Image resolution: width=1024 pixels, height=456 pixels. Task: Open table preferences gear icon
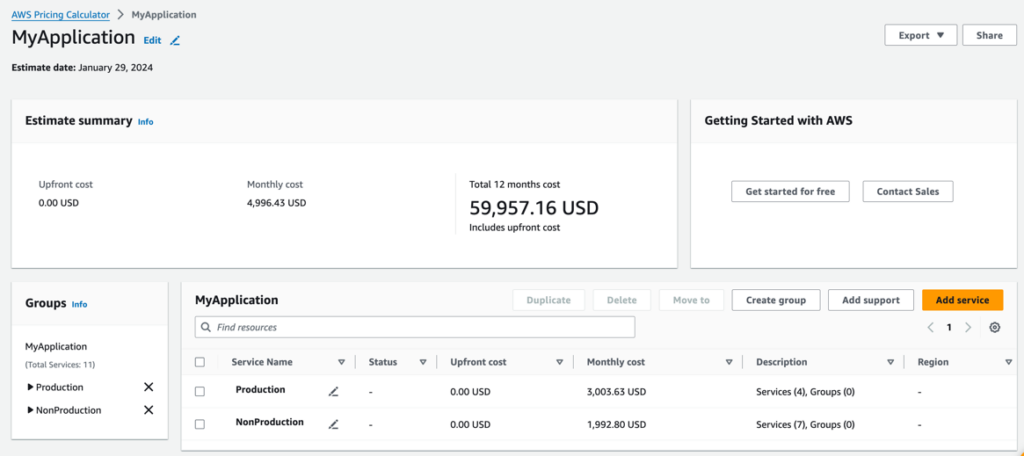[x=994, y=327]
